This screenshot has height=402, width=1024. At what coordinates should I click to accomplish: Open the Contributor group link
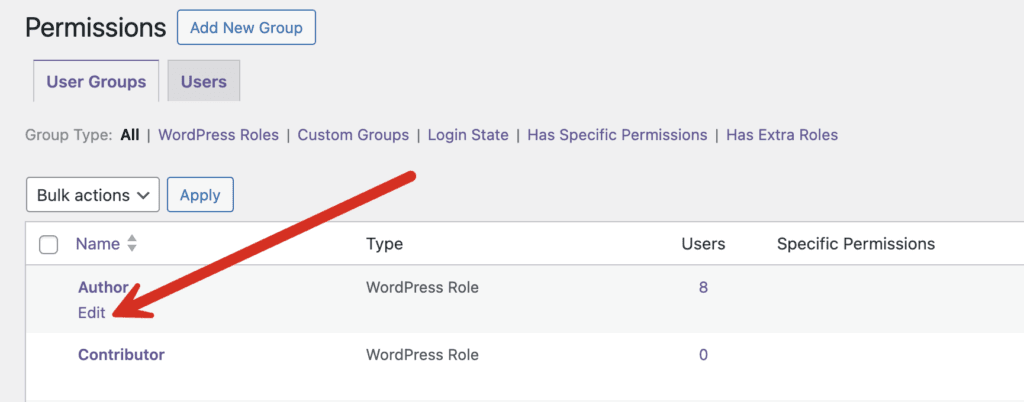(x=121, y=355)
